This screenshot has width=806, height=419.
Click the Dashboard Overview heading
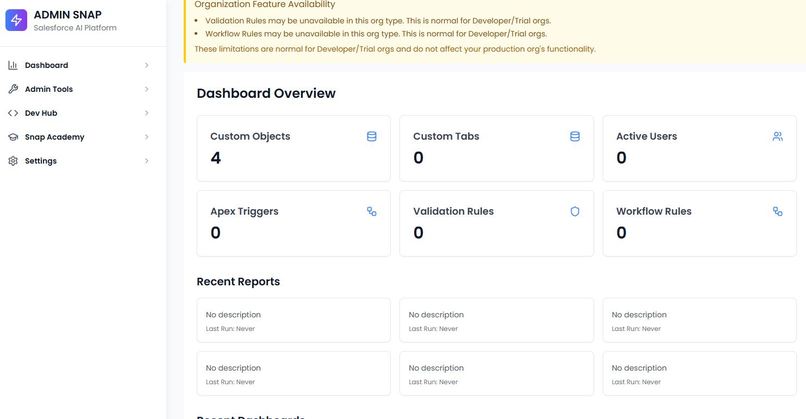pos(266,93)
